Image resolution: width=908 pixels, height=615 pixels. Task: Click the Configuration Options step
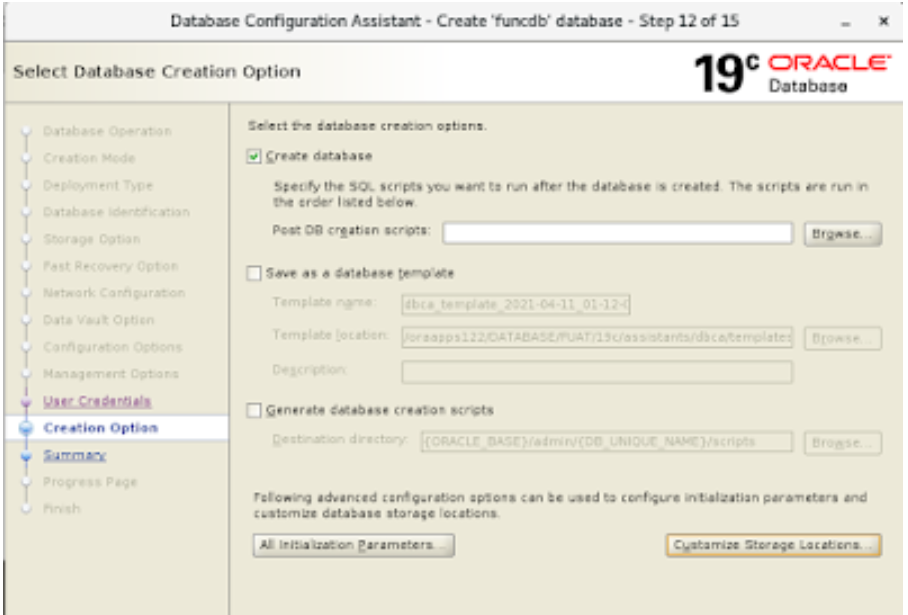(113, 347)
